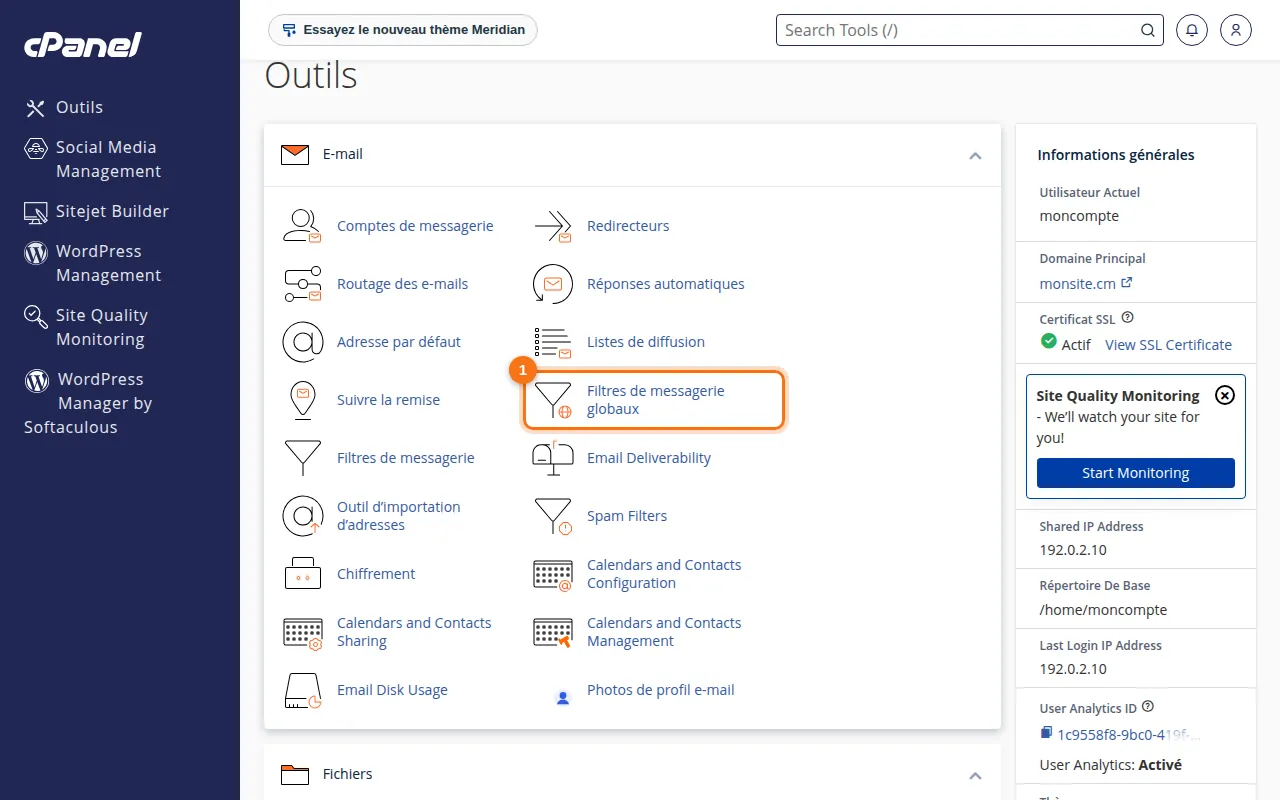Open the Comptes de messagerie icon
The image size is (1280, 800).
[302, 226]
